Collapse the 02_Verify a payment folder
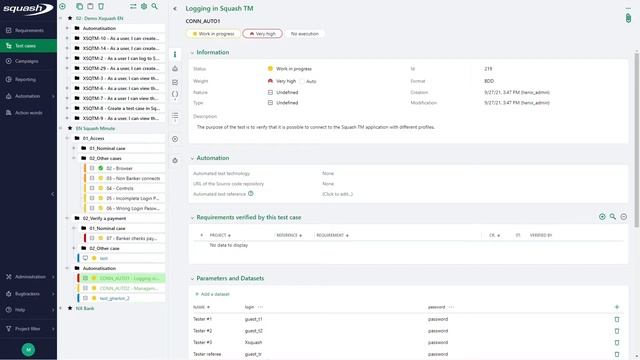Image resolution: width=640 pixels, height=360 pixels. coord(67,218)
